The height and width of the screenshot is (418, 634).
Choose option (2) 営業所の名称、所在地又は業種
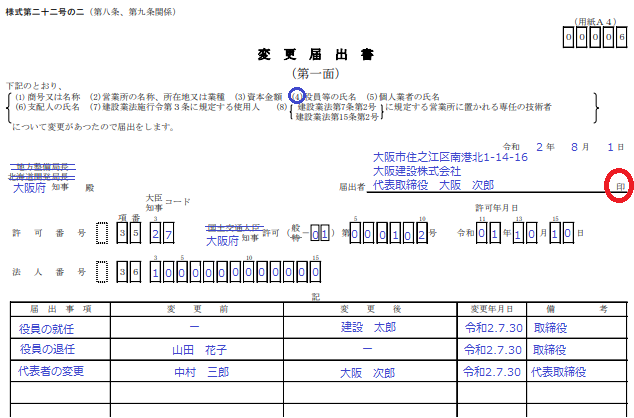click(x=157, y=97)
